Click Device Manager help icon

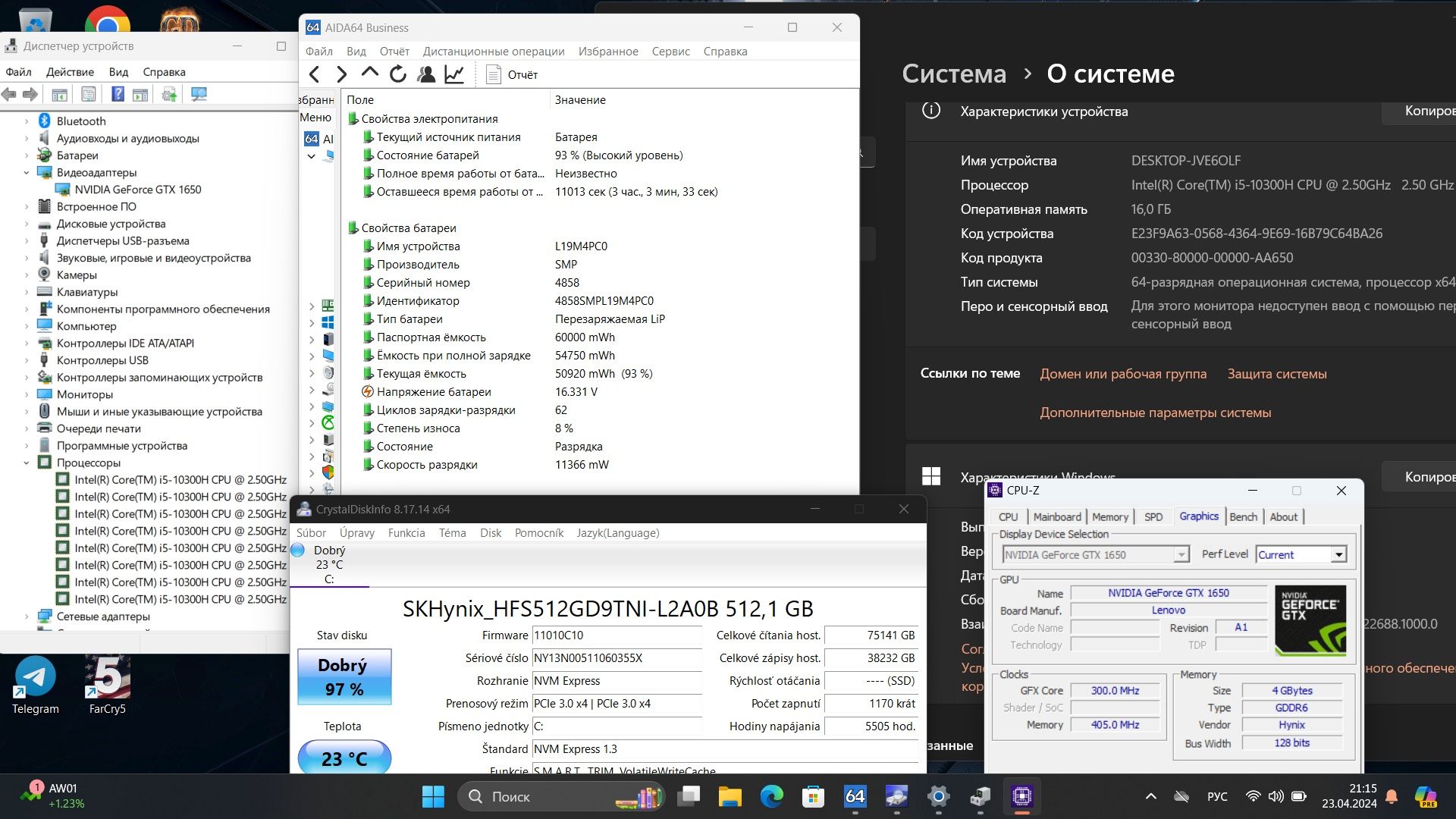pos(118,94)
